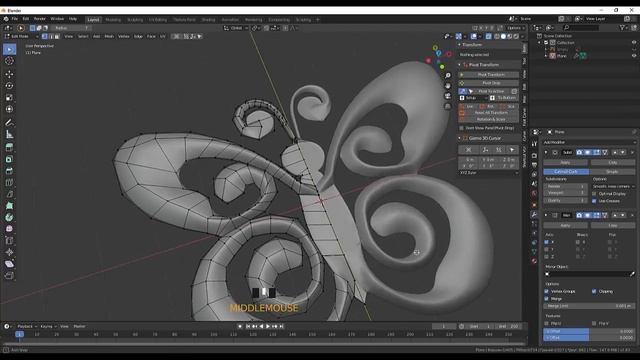640x360 pixels.
Task: Click the zoom magnifier icon in the viewport
Action: pyautogui.click(x=448, y=76)
